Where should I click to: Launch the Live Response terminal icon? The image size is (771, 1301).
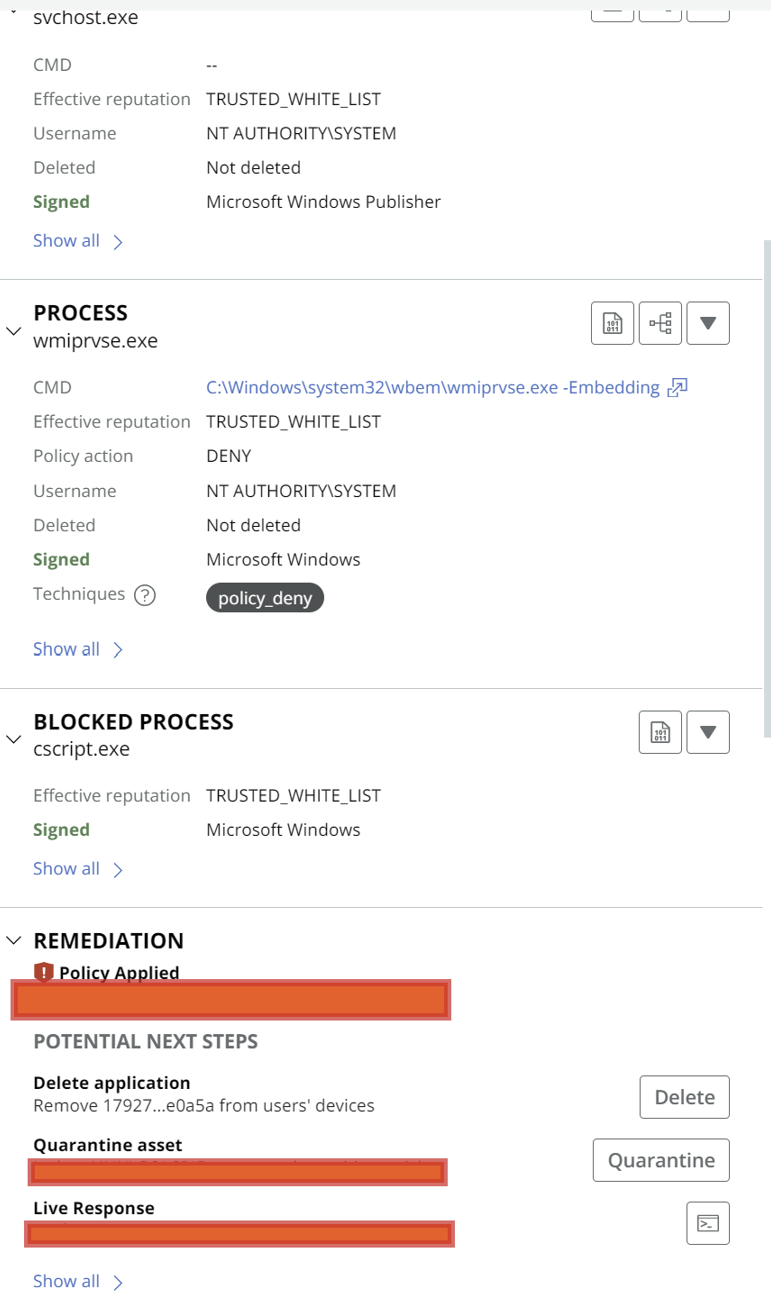[x=708, y=1223]
